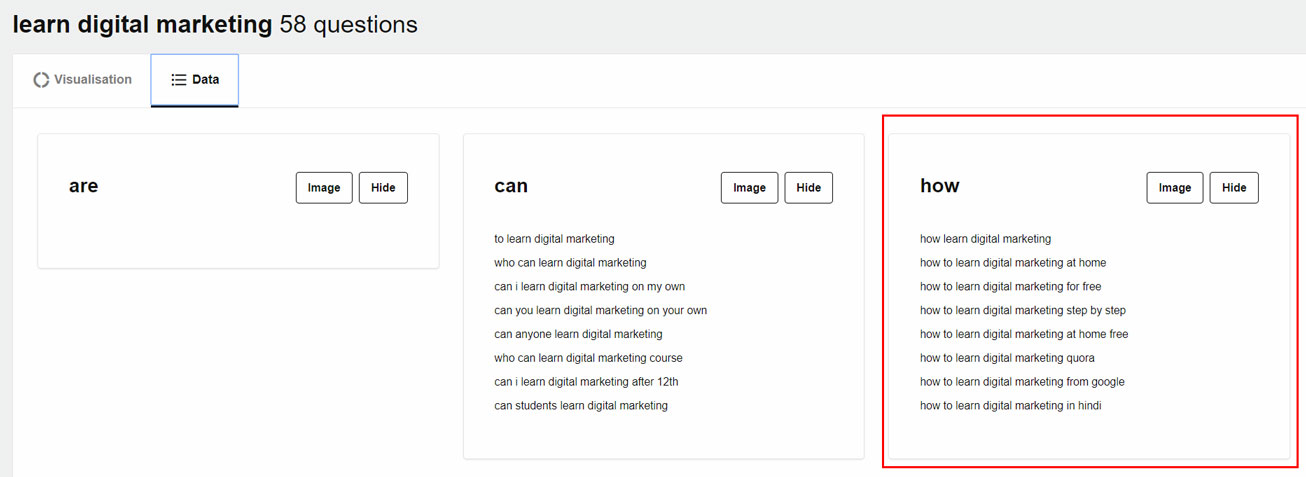The height and width of the screenshot is (477, 1306).
Task: Select 'who can learn digital marketing' question
Action: [x=570, y=263]
